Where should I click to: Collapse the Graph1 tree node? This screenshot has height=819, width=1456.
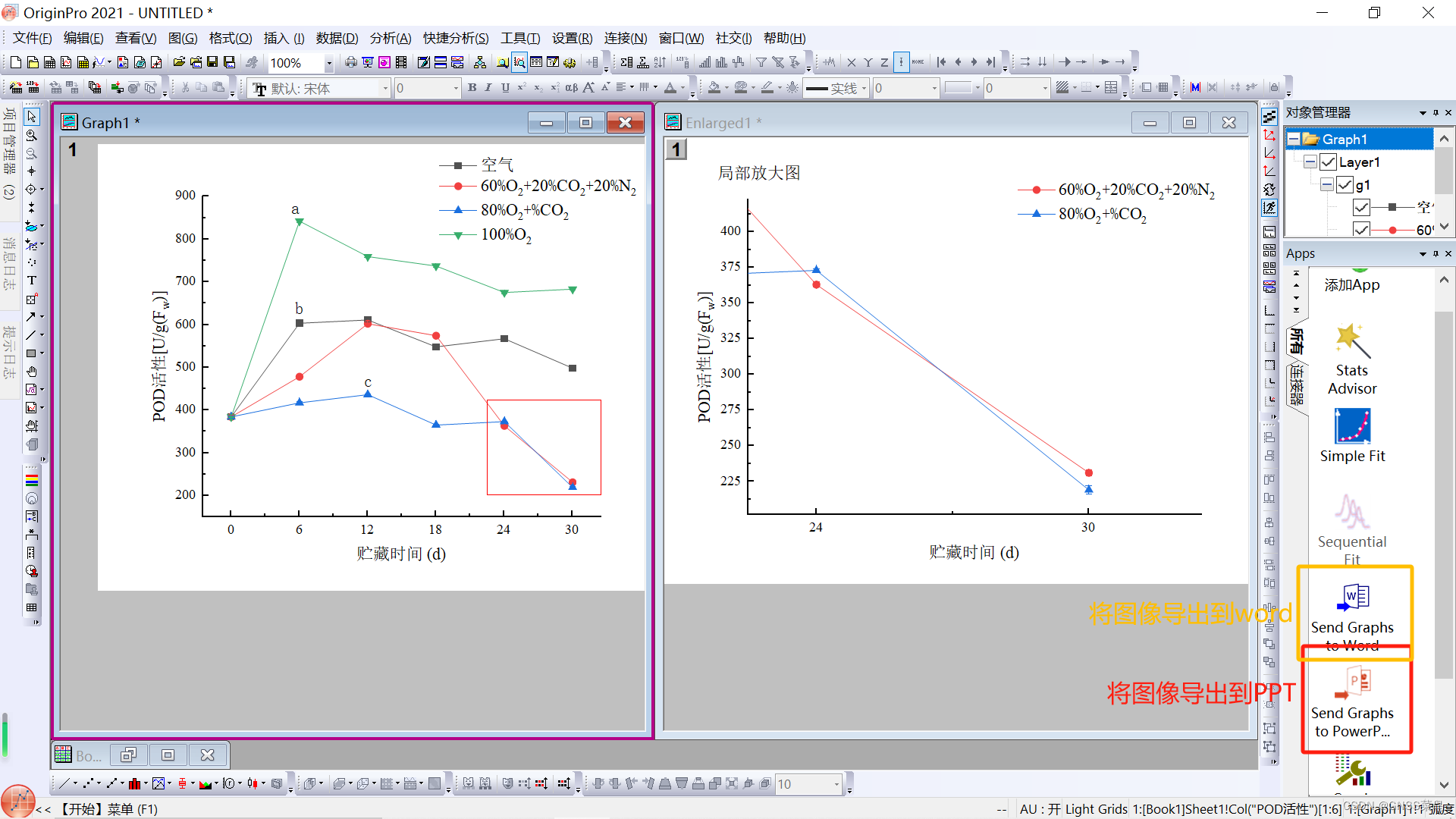pos(1294,140)
